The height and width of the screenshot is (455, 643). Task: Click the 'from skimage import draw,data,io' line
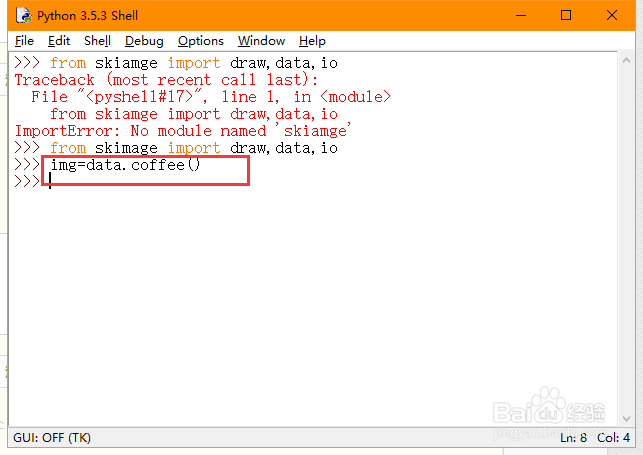click(x=194, y=148)
